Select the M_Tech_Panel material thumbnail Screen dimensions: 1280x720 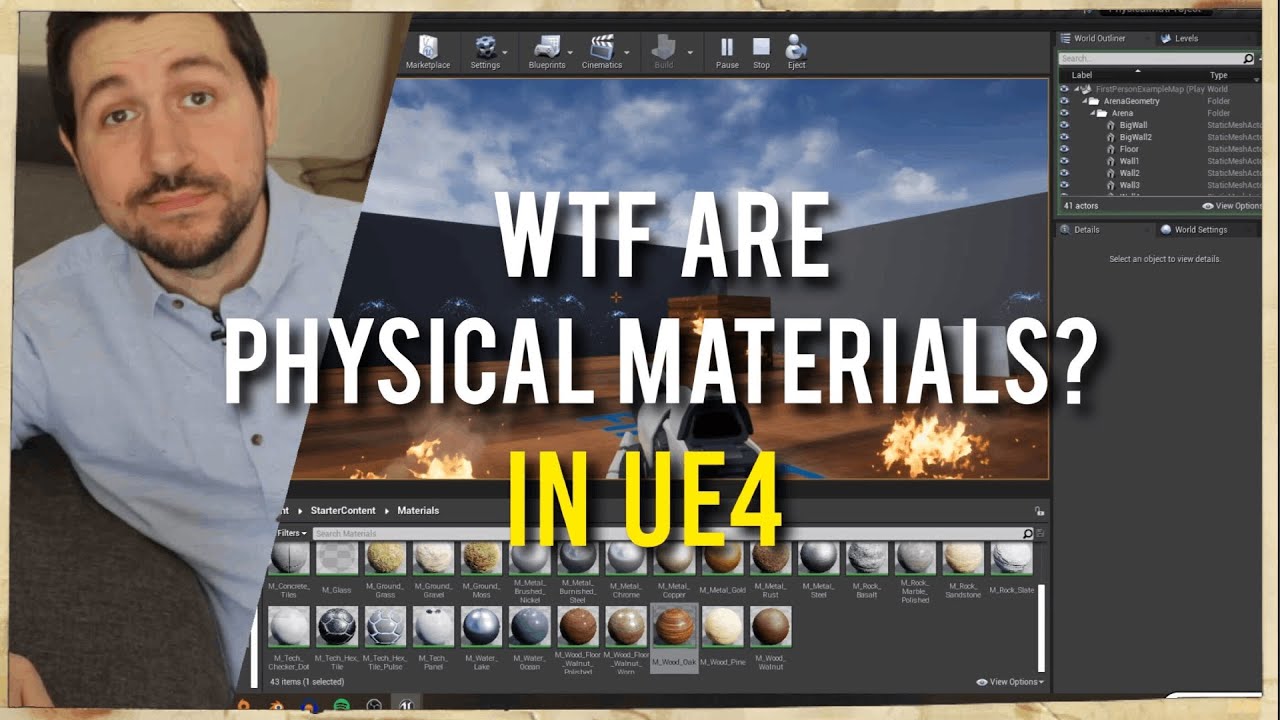tap(434, 626)
